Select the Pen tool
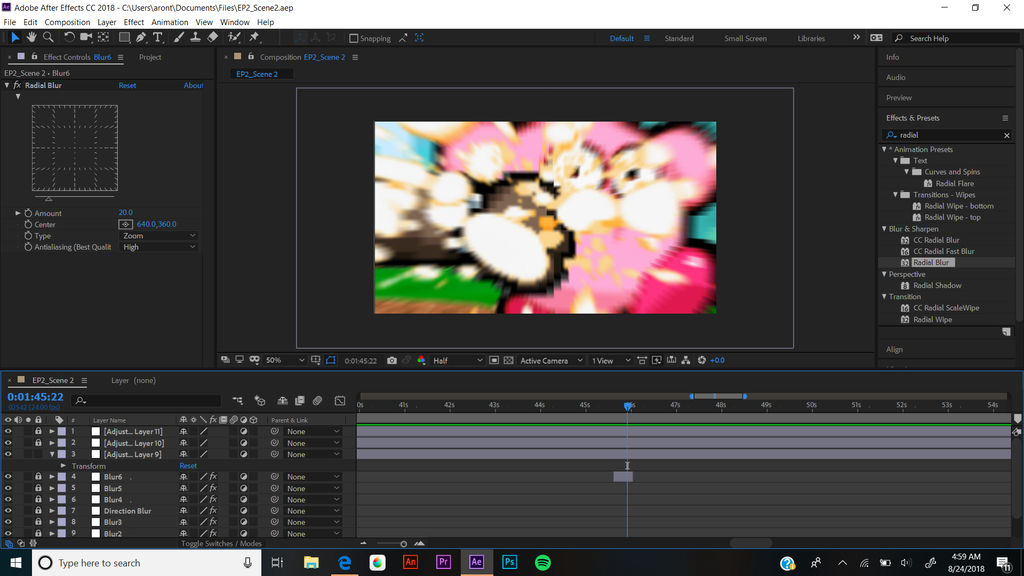Image resolution: width=1024 pixels, height=576 pixels. click(x=140, y=38)
